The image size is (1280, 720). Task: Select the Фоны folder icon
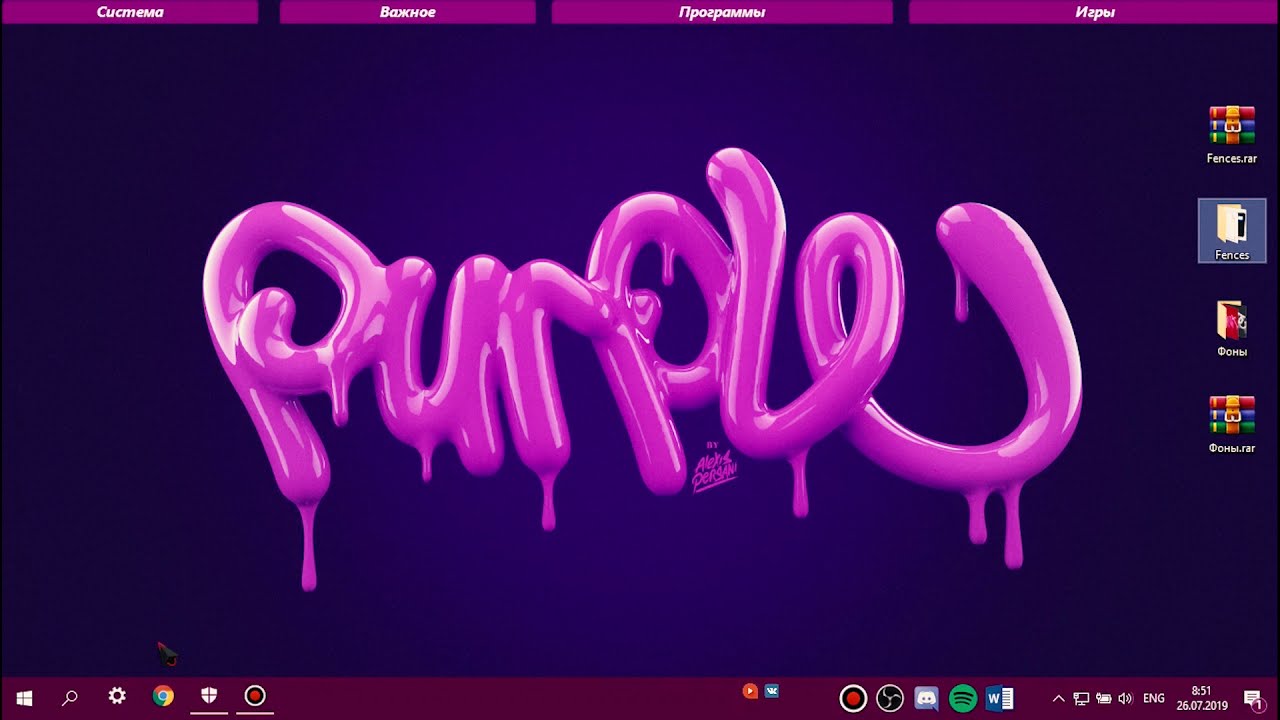pyautogui.click(x=1232, y=329)
